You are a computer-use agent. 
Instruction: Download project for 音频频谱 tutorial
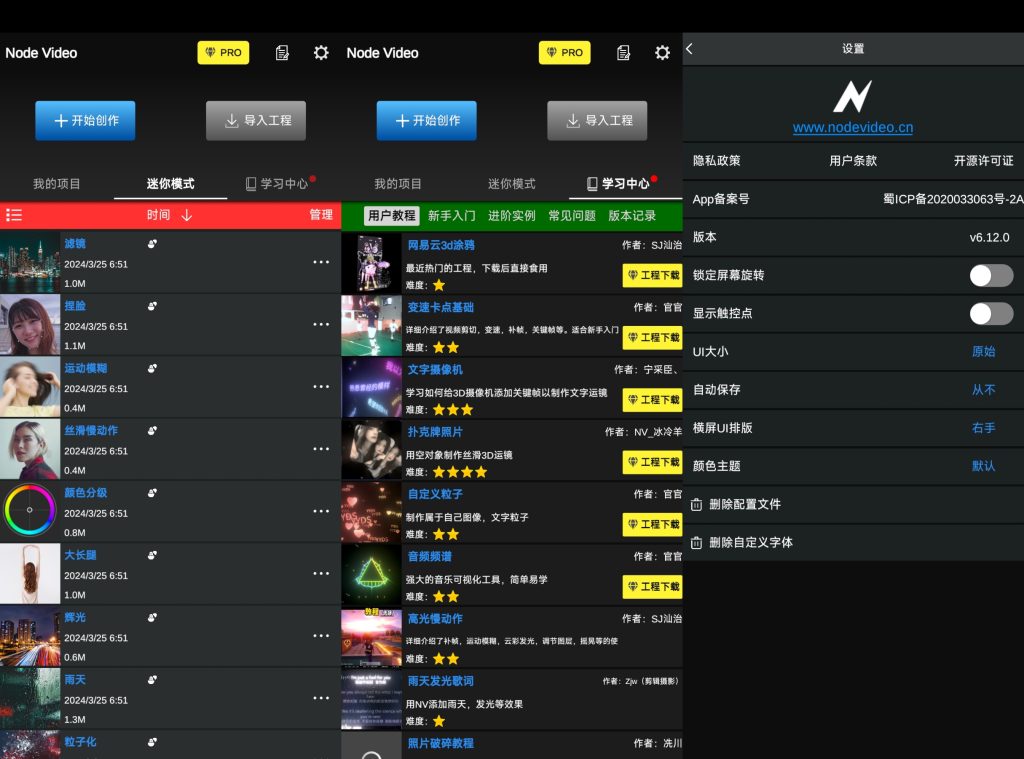652,586
